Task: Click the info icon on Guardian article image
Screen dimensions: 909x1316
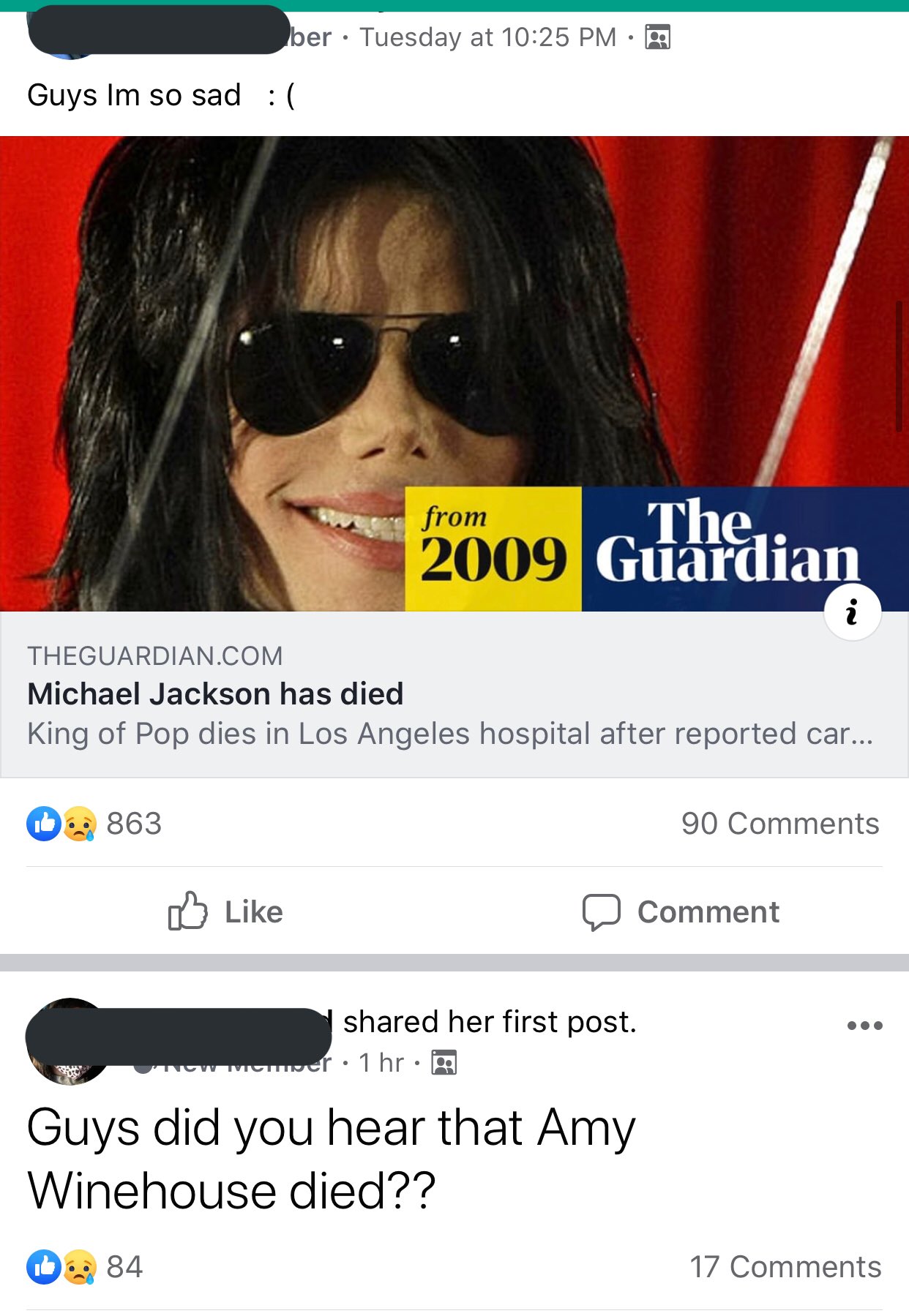Action: pyautogui.click(x=852, y=612)
